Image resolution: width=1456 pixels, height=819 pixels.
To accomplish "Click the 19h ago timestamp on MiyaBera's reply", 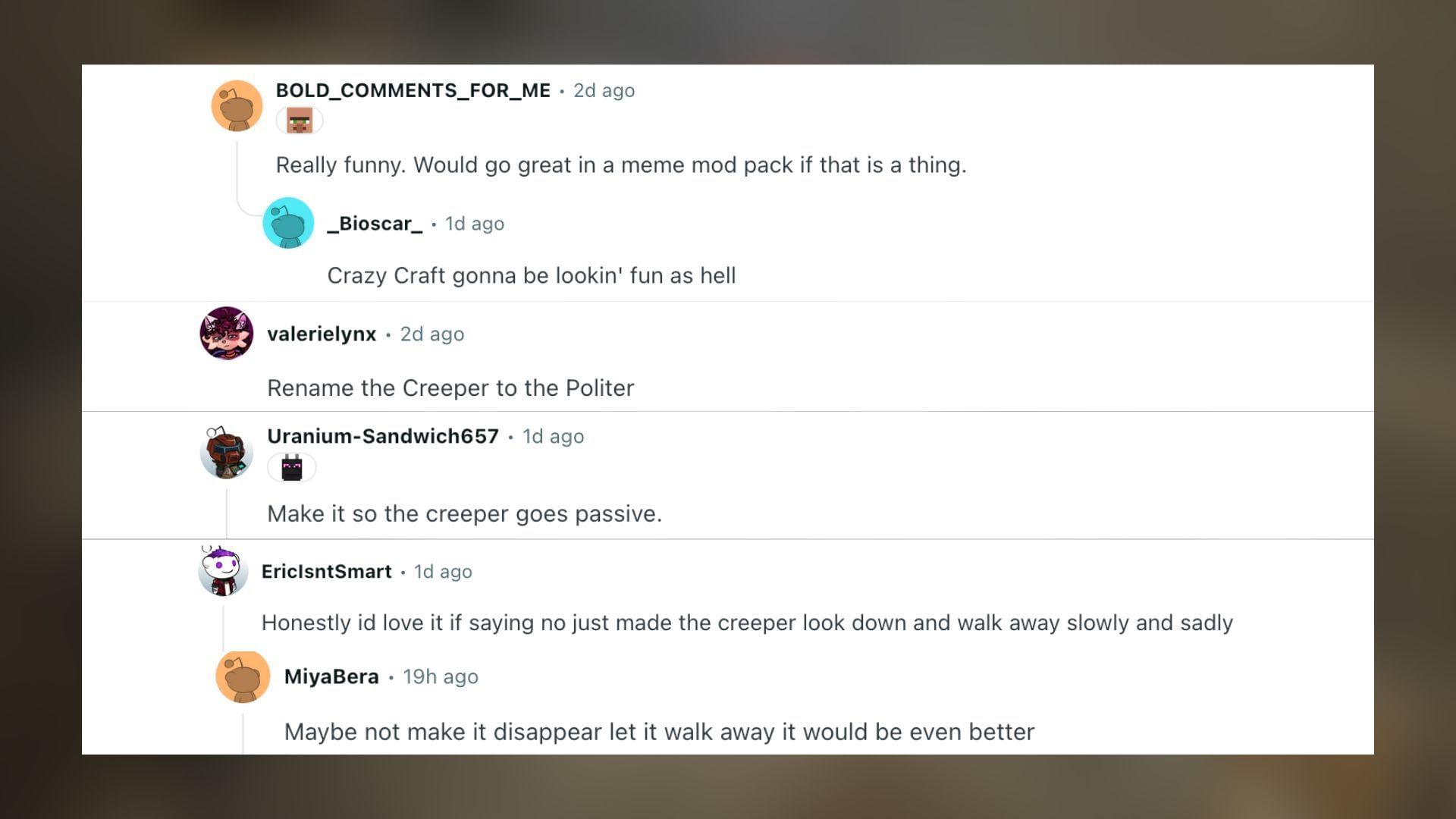I will 440,676.
